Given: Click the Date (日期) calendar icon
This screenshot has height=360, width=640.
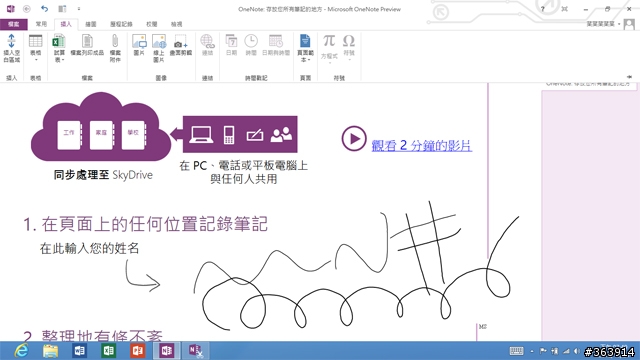Looking at the screenshot, I should point(231,41).
